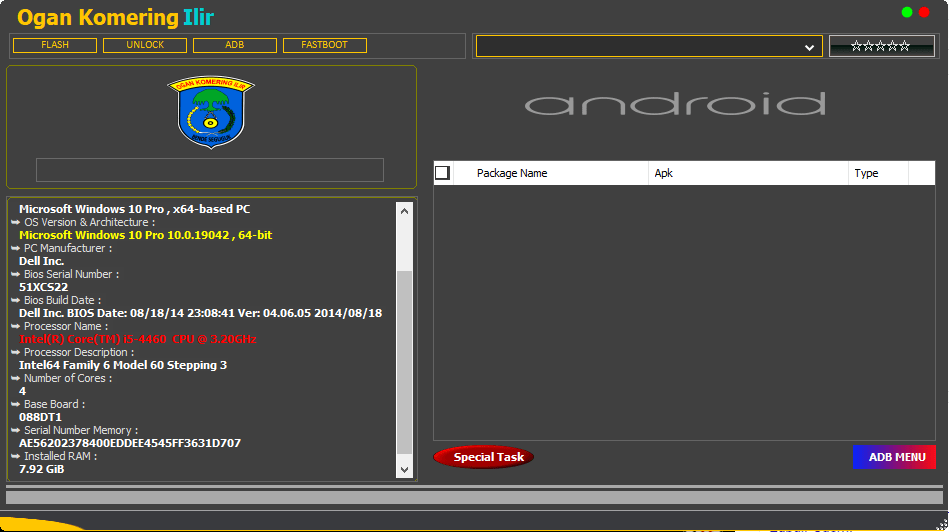This screenshot has height=532, width=949.
Task: Click the red circle close button
Action: pyautogui.click(x=924, y=13)
